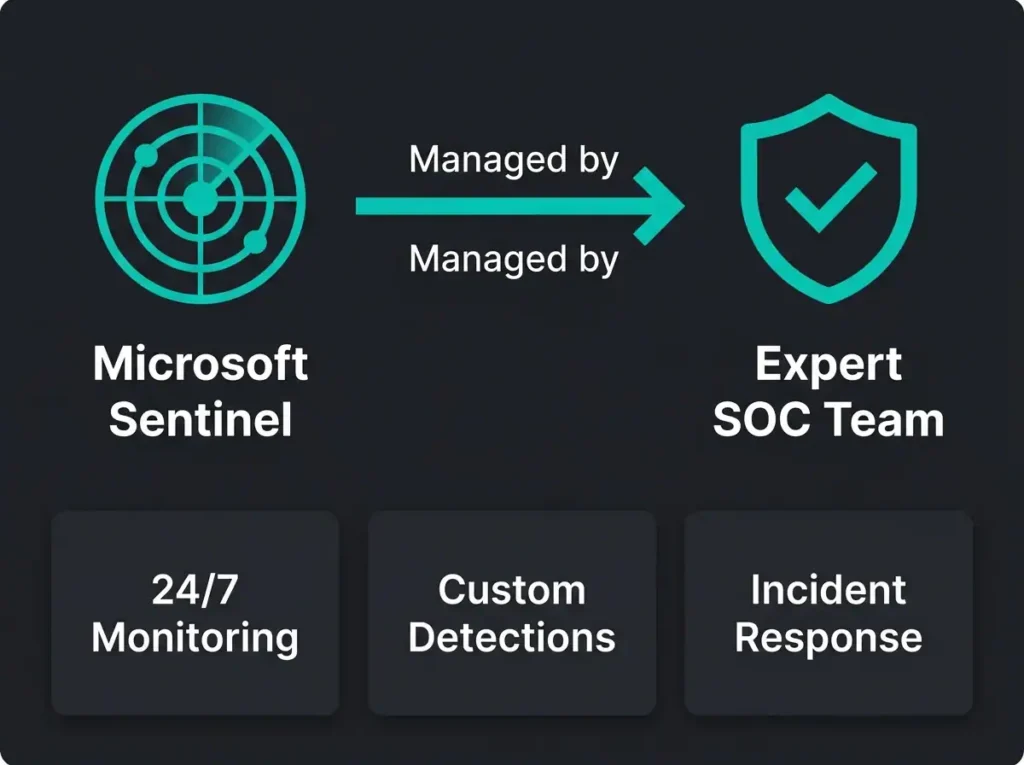Image resolution: width=1024 pixels, height=765 pixels.
Task: Select the 24/7 Monitoring card
Action: pos(195,613)
